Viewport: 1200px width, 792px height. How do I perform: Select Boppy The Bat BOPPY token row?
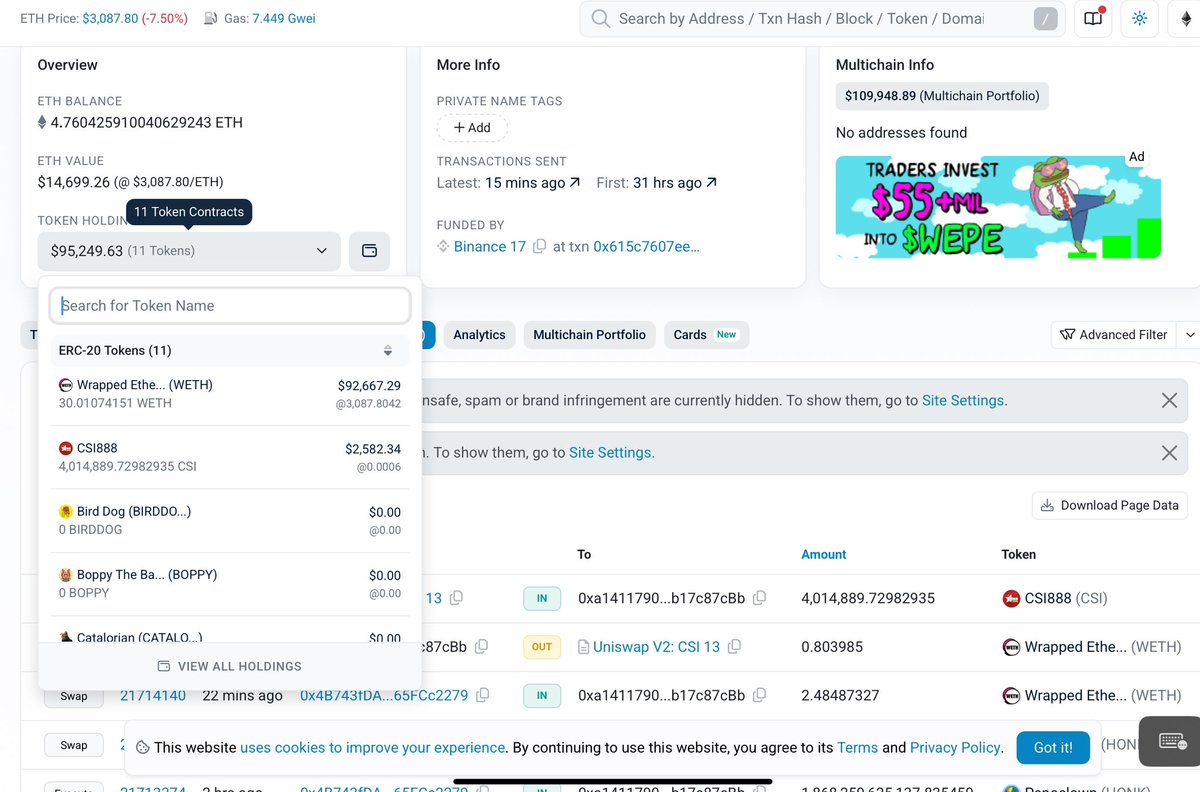[x=230, y=583]
